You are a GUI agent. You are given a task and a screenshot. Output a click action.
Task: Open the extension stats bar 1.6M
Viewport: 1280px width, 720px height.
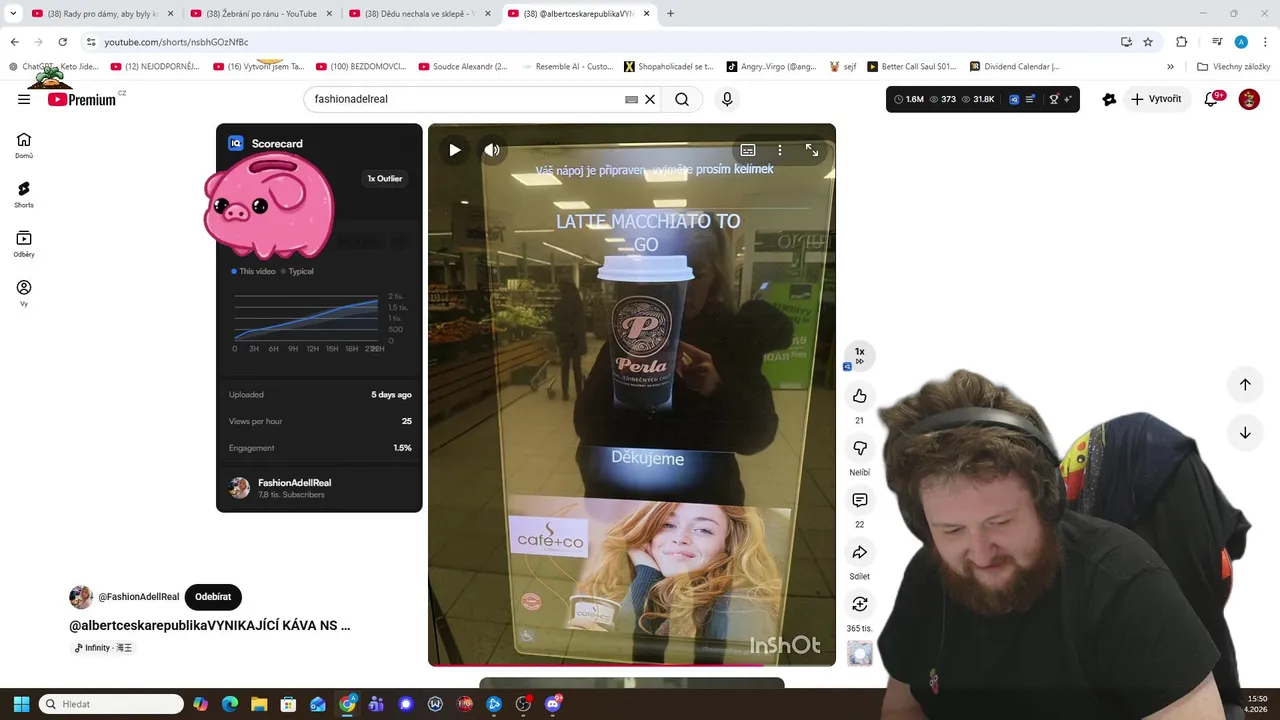pos(983,99)
